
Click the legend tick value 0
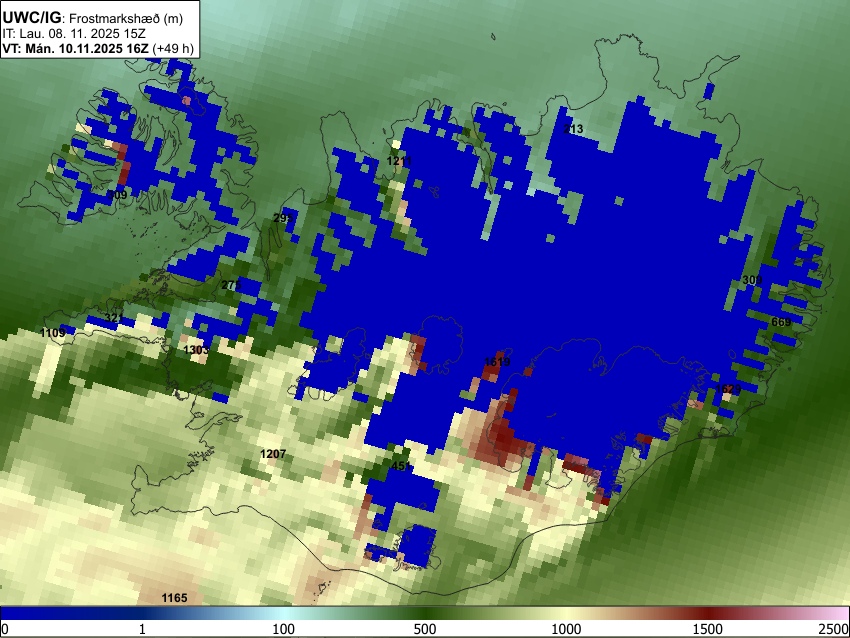(x=5, y=629)
